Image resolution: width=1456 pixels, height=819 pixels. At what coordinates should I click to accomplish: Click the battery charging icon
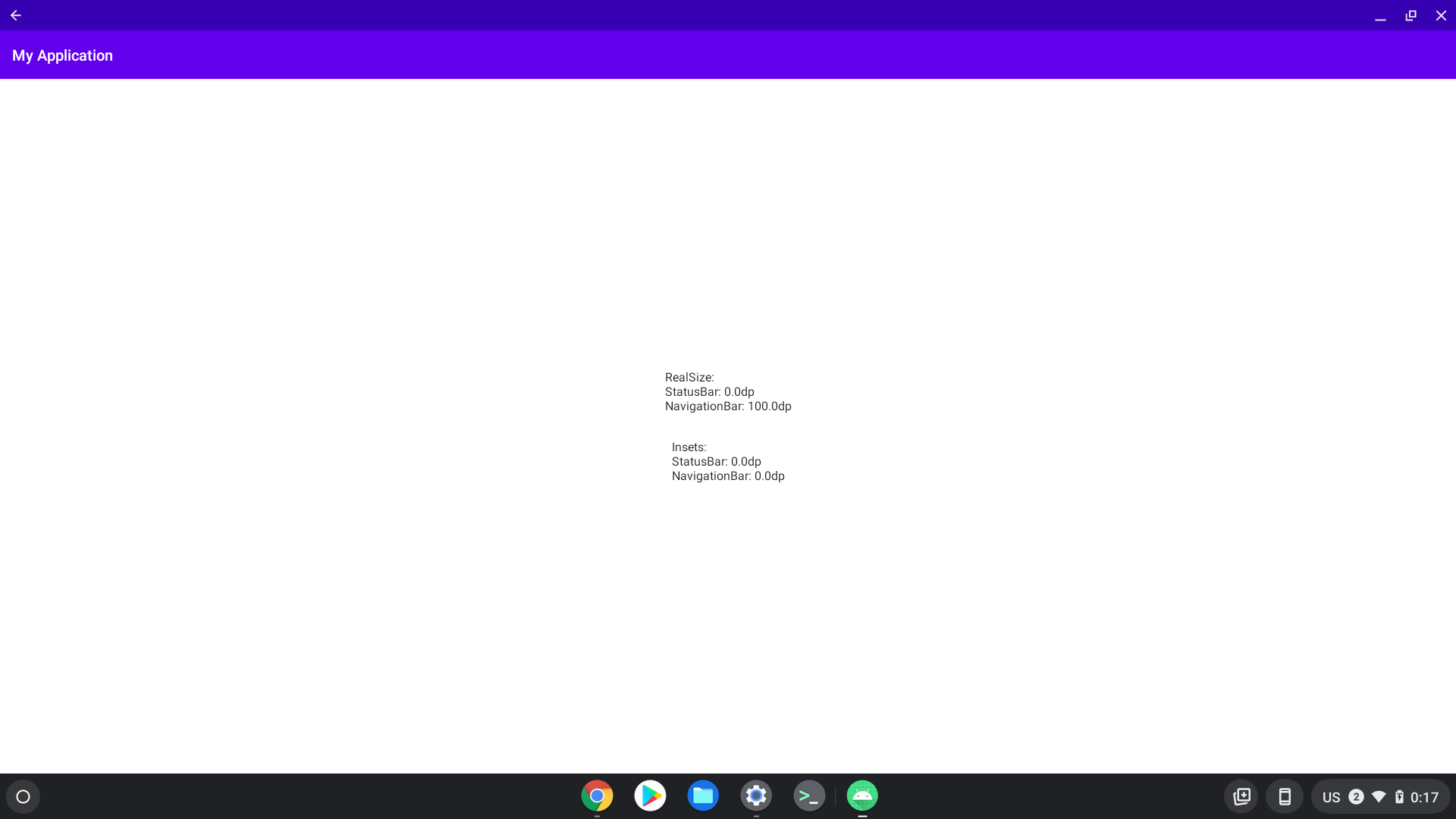pyautogui.click(x=1399, y=796)
